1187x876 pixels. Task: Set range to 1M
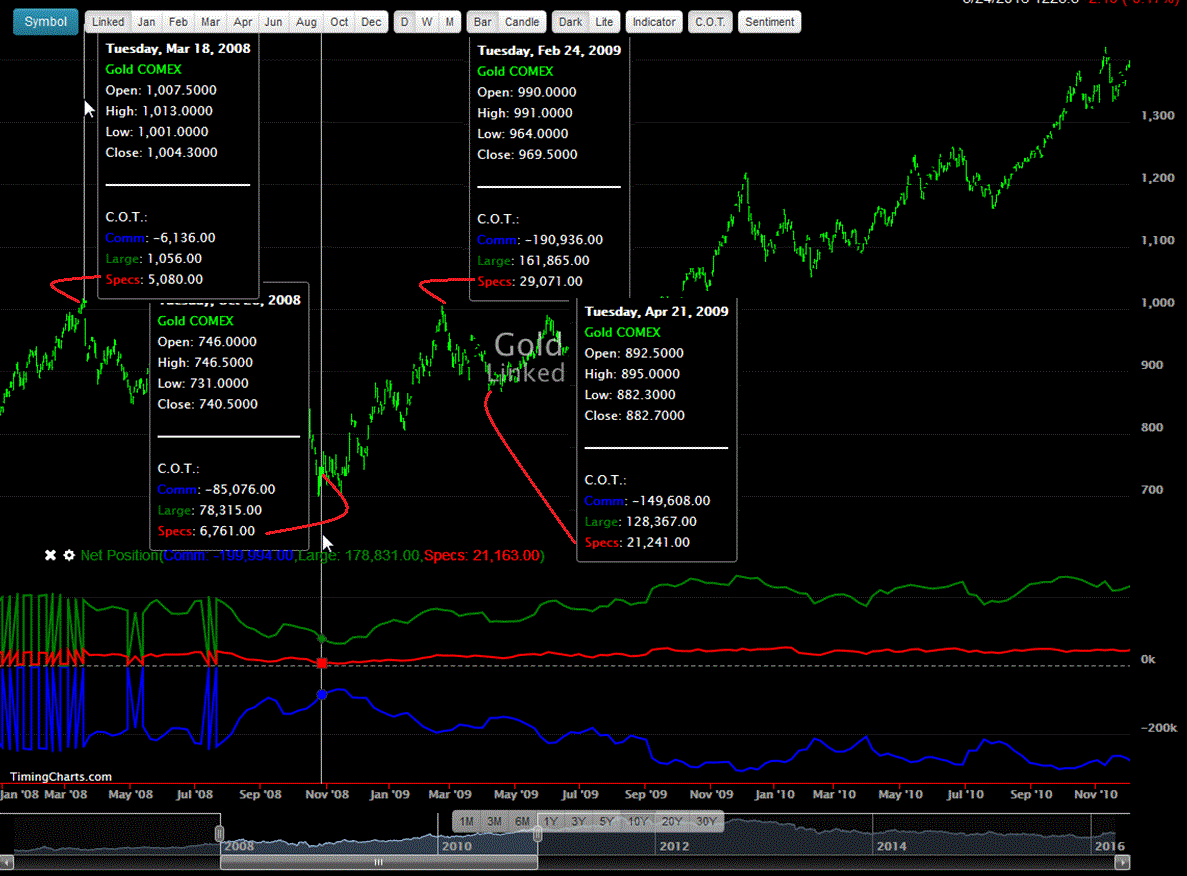[467, 821]
